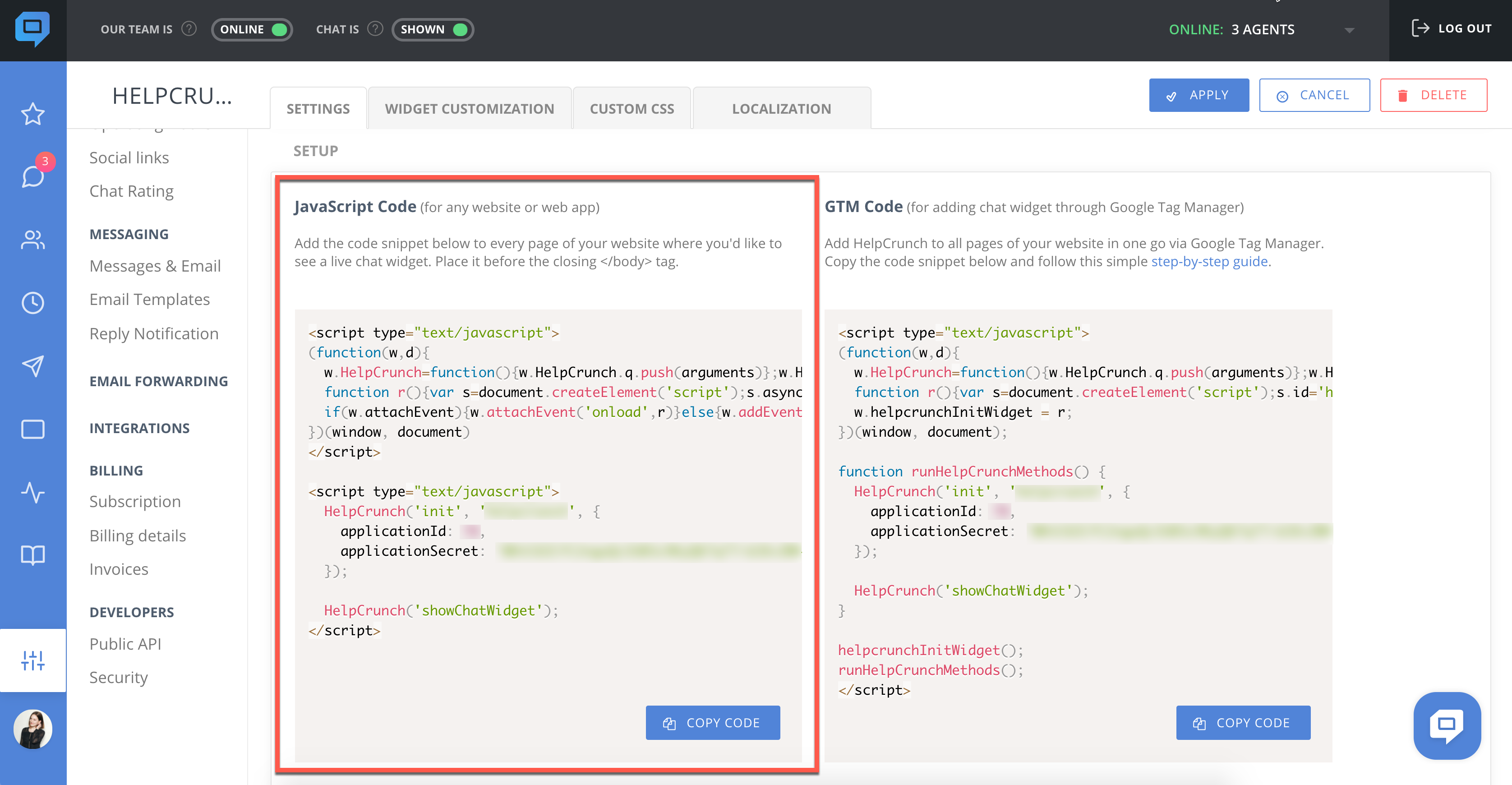
Task: Click the JavaScript Code heading
Action: (x=355, y=207)
